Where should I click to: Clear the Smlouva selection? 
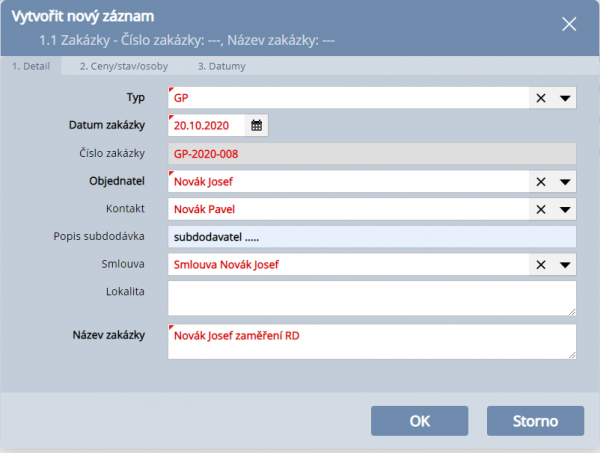pyautogui.click(x=541, y=265)
